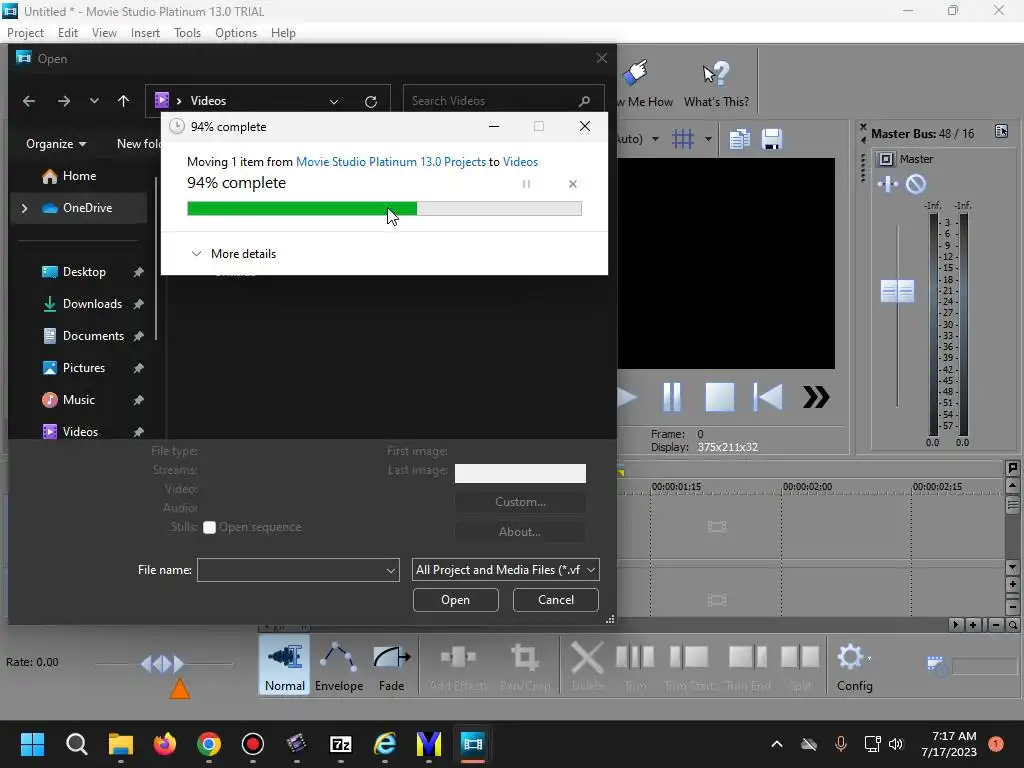Open the Organize dropdown
The image size is (1024, 768).
[56, 144]
